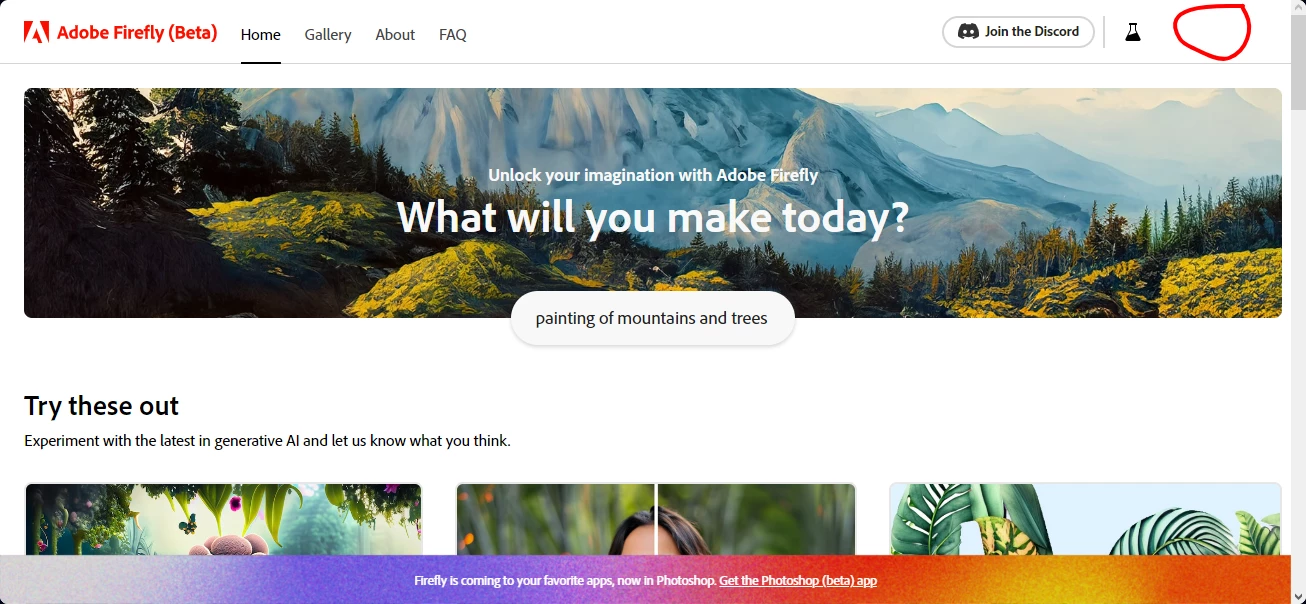
Task: Click the empty profile area circled in red
Action: 1211,32
